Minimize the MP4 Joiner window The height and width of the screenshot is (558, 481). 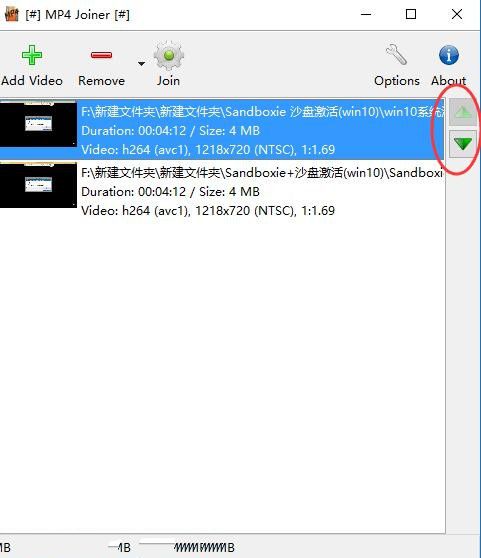(366, 14)
